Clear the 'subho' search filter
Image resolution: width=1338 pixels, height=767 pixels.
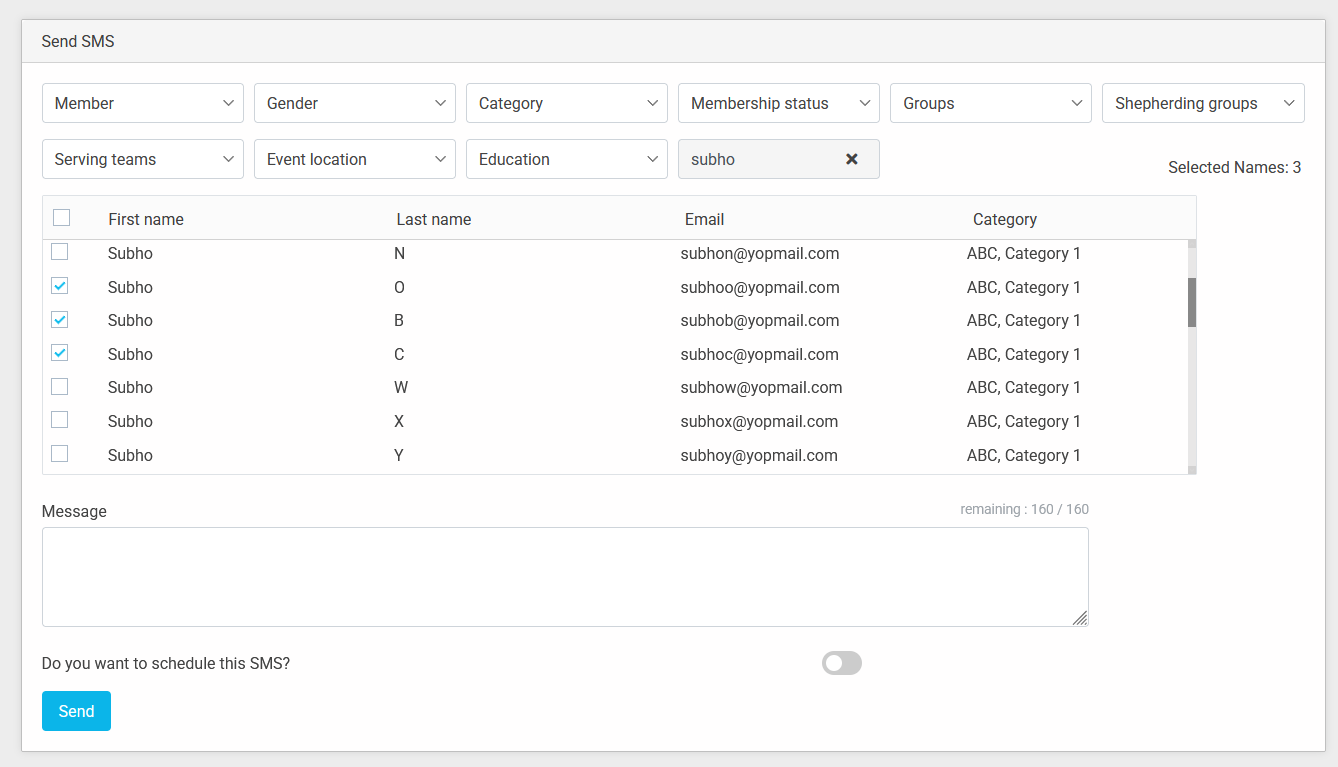pos(852,159)
